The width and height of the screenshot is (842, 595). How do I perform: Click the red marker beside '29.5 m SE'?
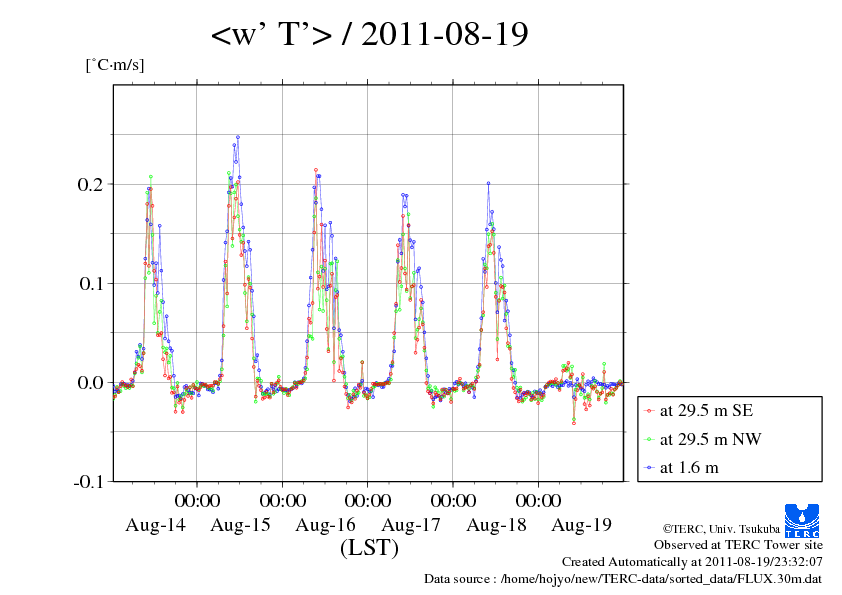pyautogui.click(x=650, y=411)
